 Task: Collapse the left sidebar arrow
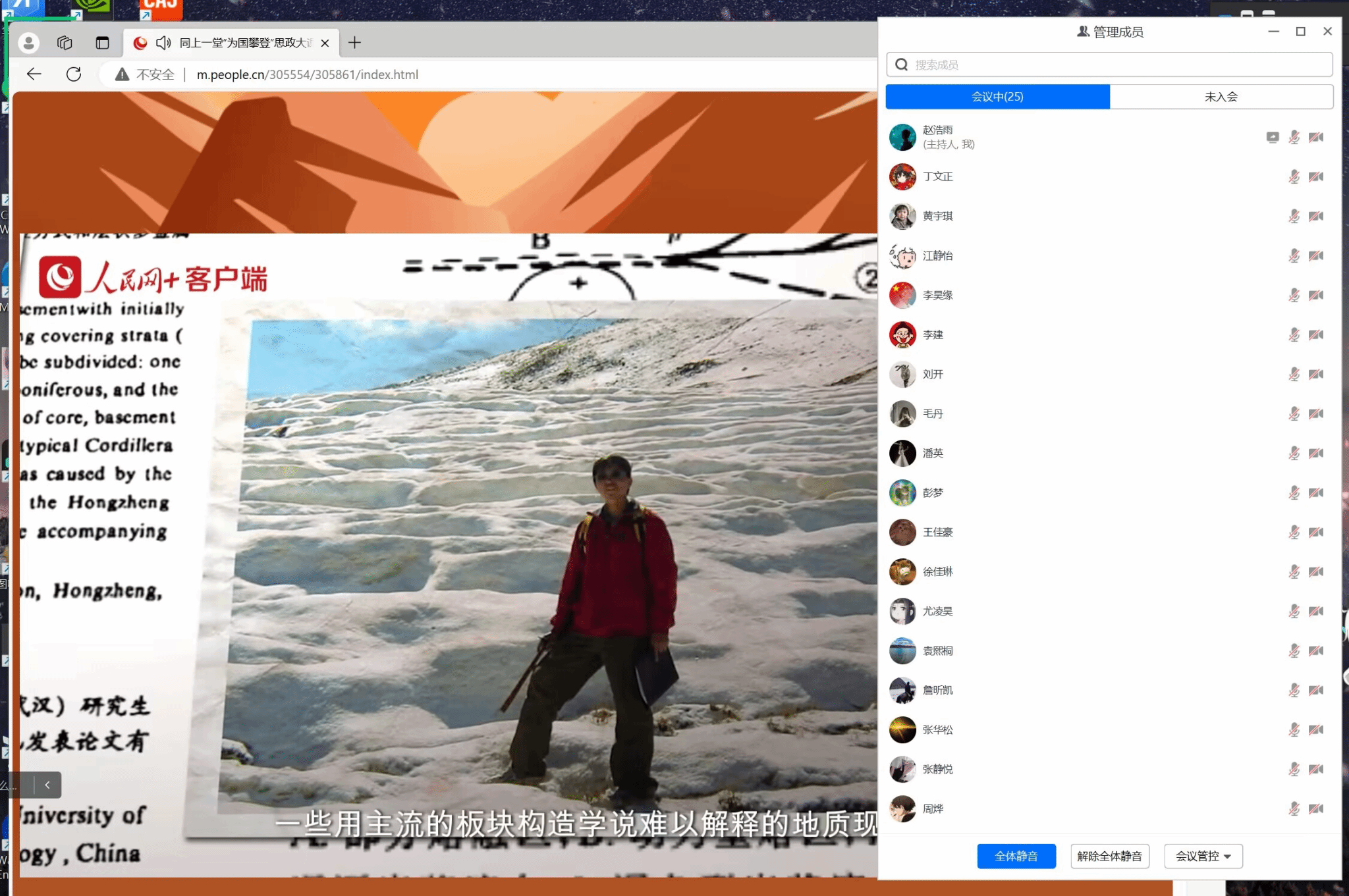click(47, 785)
